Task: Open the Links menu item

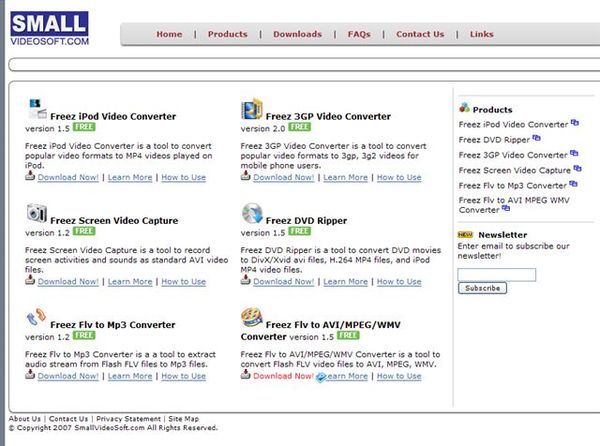Action: click(482, 34)
